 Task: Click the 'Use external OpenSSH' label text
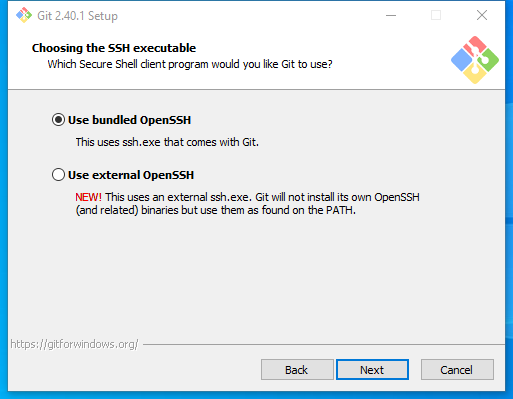tap(131, 175)
